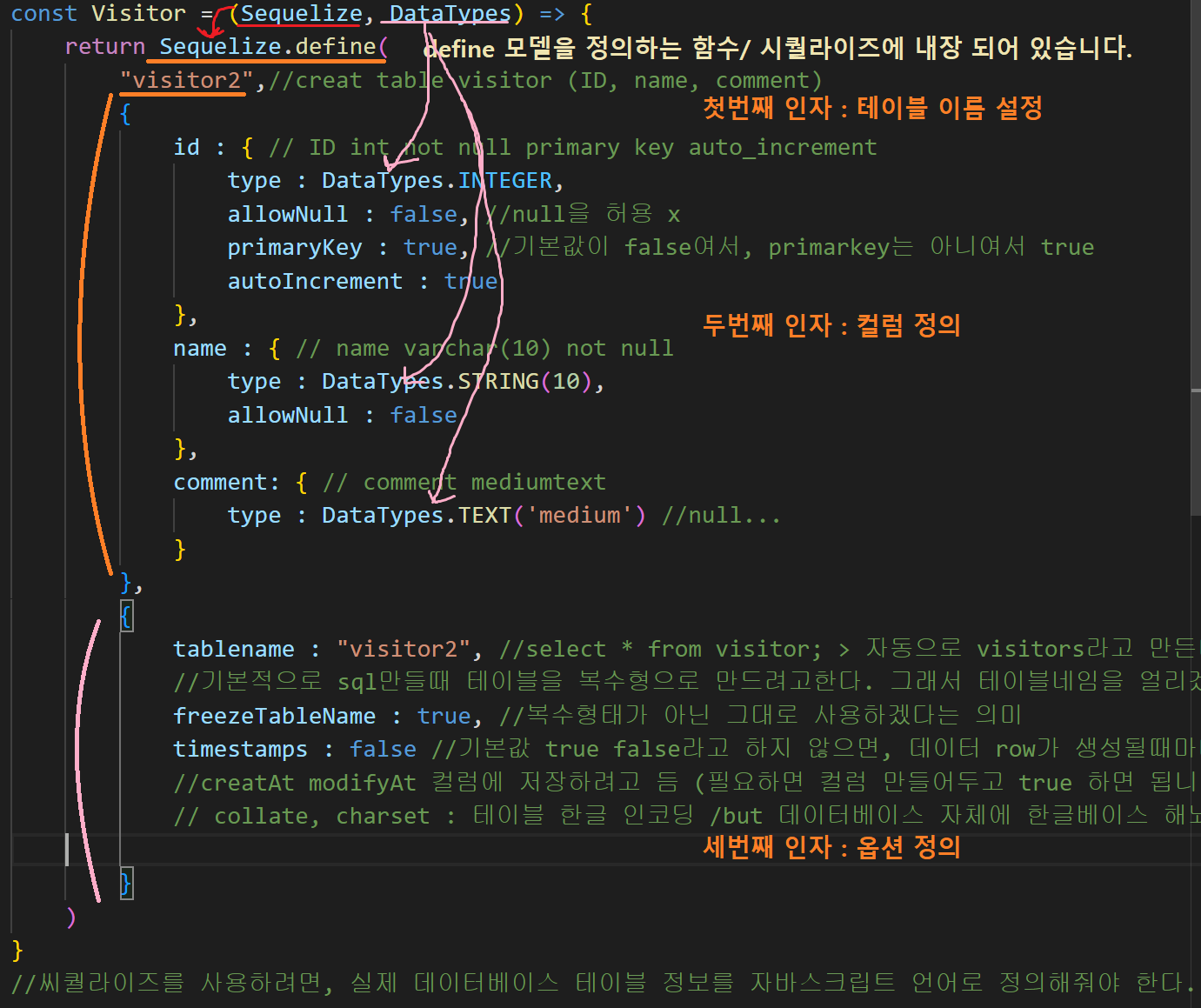
Task: Click "allowNull" inside the name column block
Action: click(x=288, y=415)
